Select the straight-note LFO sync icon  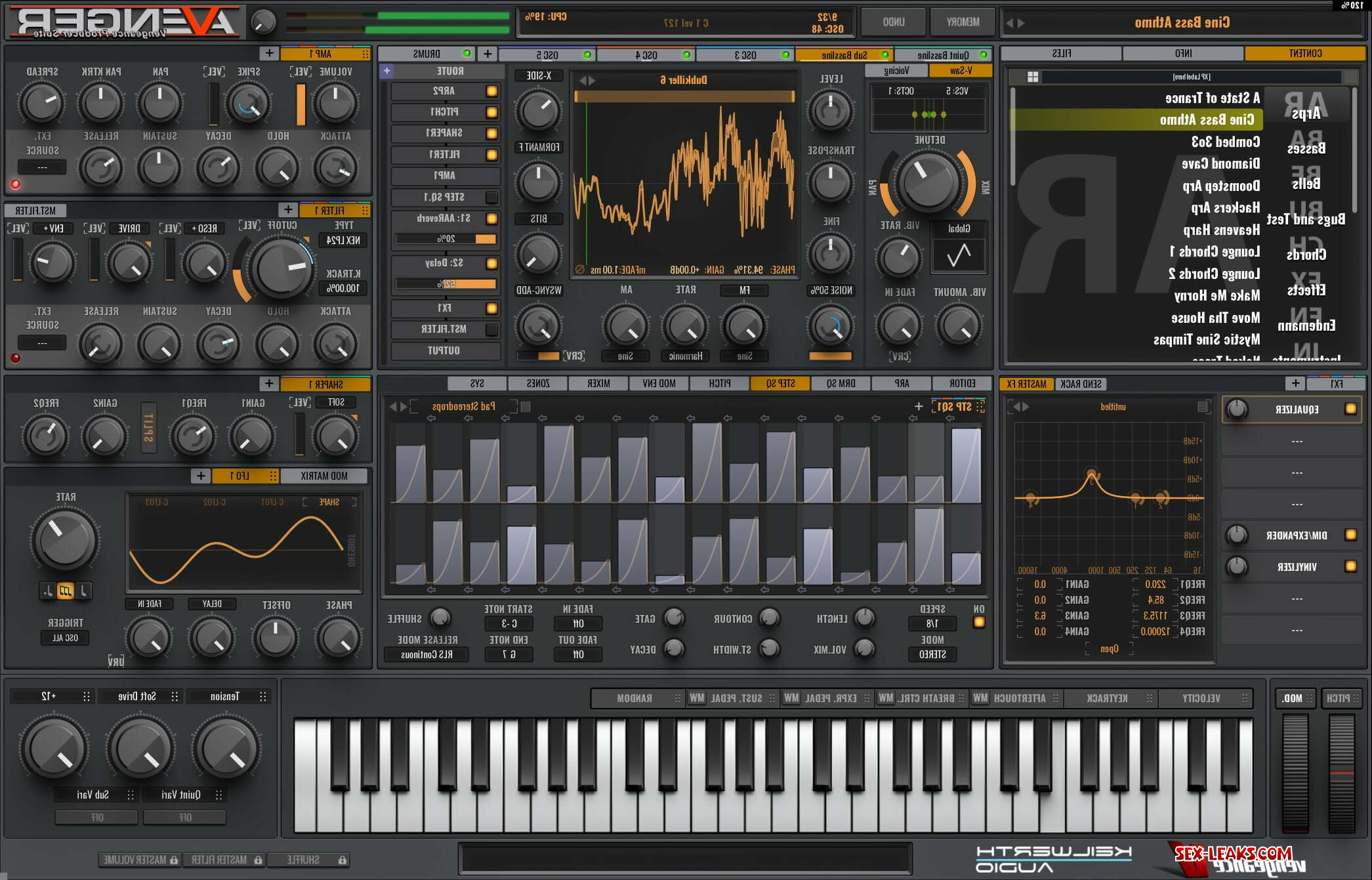(x=83, y=591)
